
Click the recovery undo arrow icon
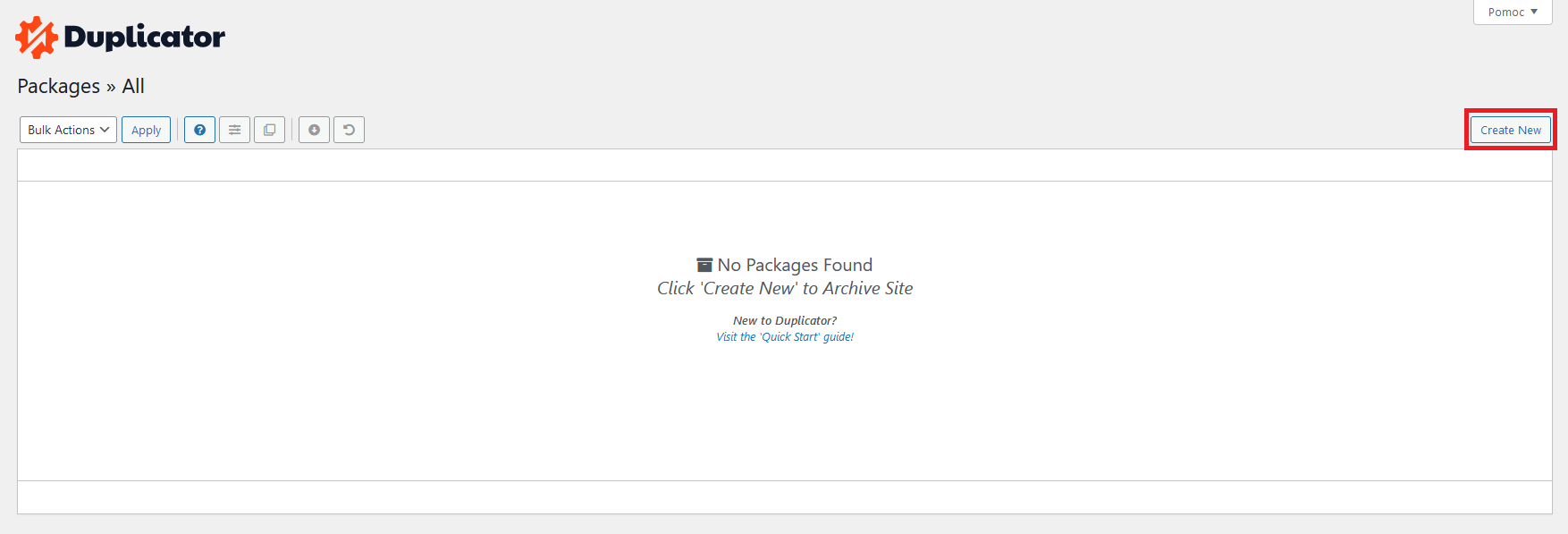[349, 130]
